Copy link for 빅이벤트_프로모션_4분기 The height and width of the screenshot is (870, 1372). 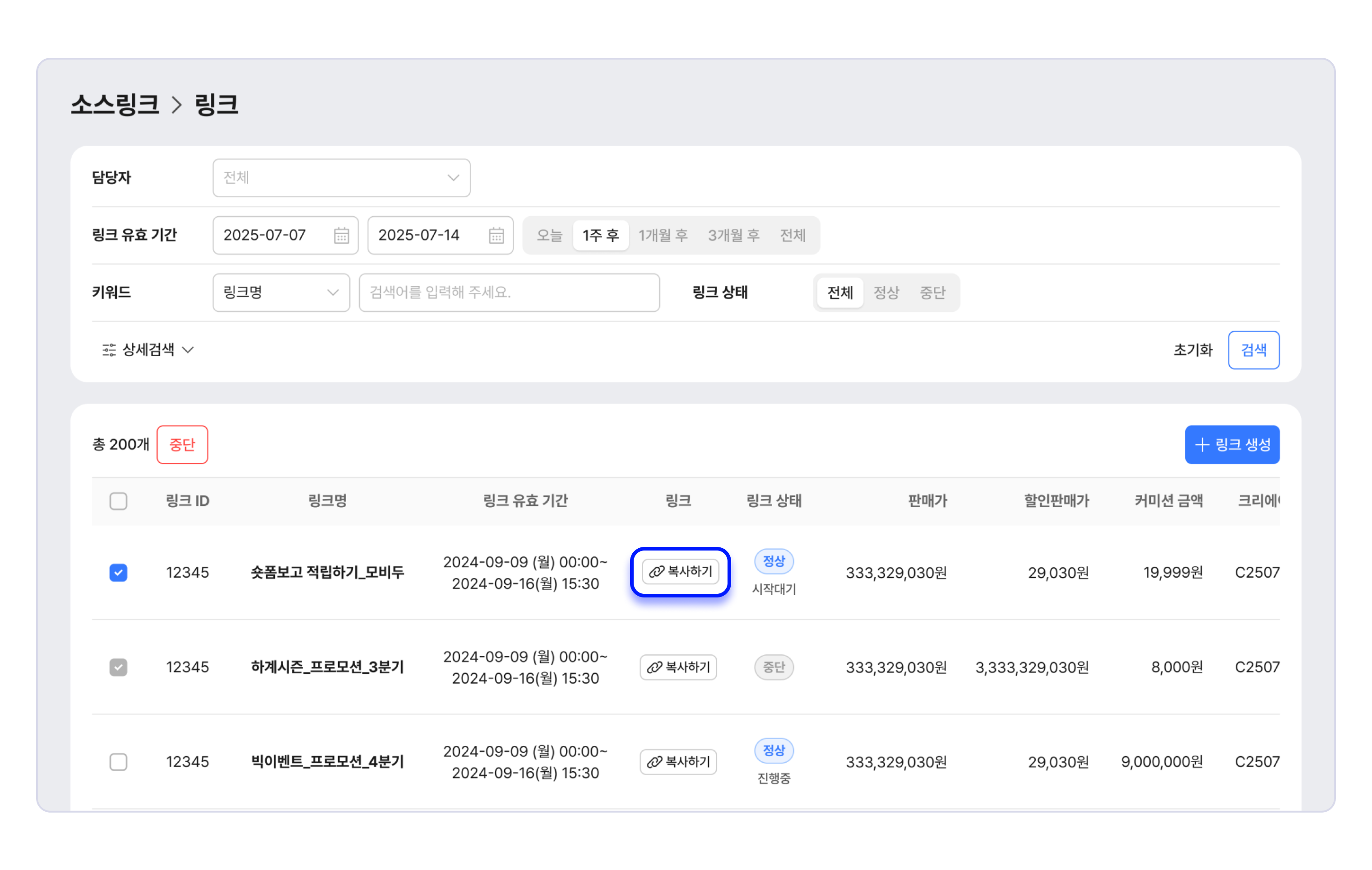tap(678, 762)
